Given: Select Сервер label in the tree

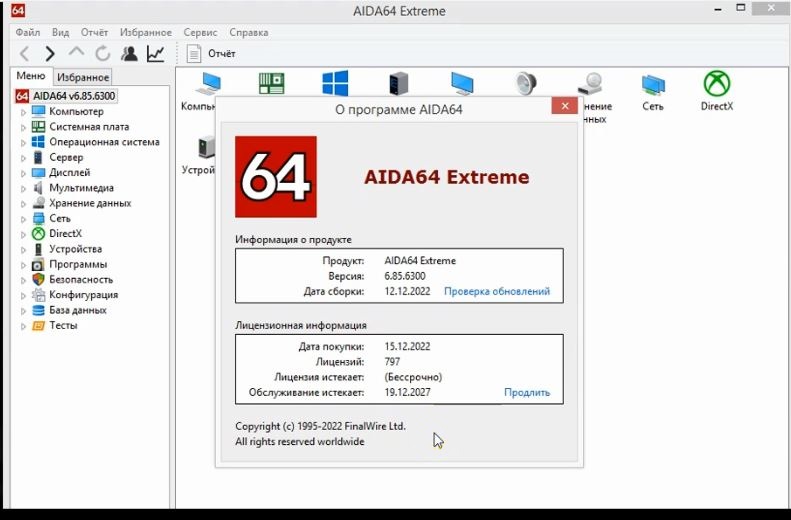Looking at the screenshot, I should 66,157.
